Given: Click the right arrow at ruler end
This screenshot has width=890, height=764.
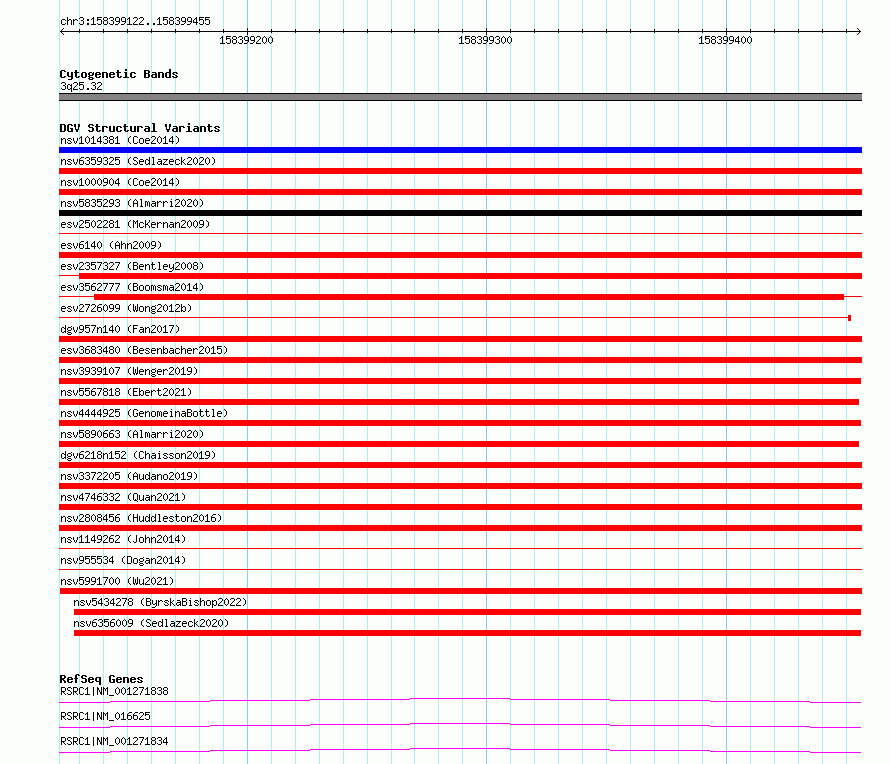Looking at the screenshot, I should coord(859,32).
